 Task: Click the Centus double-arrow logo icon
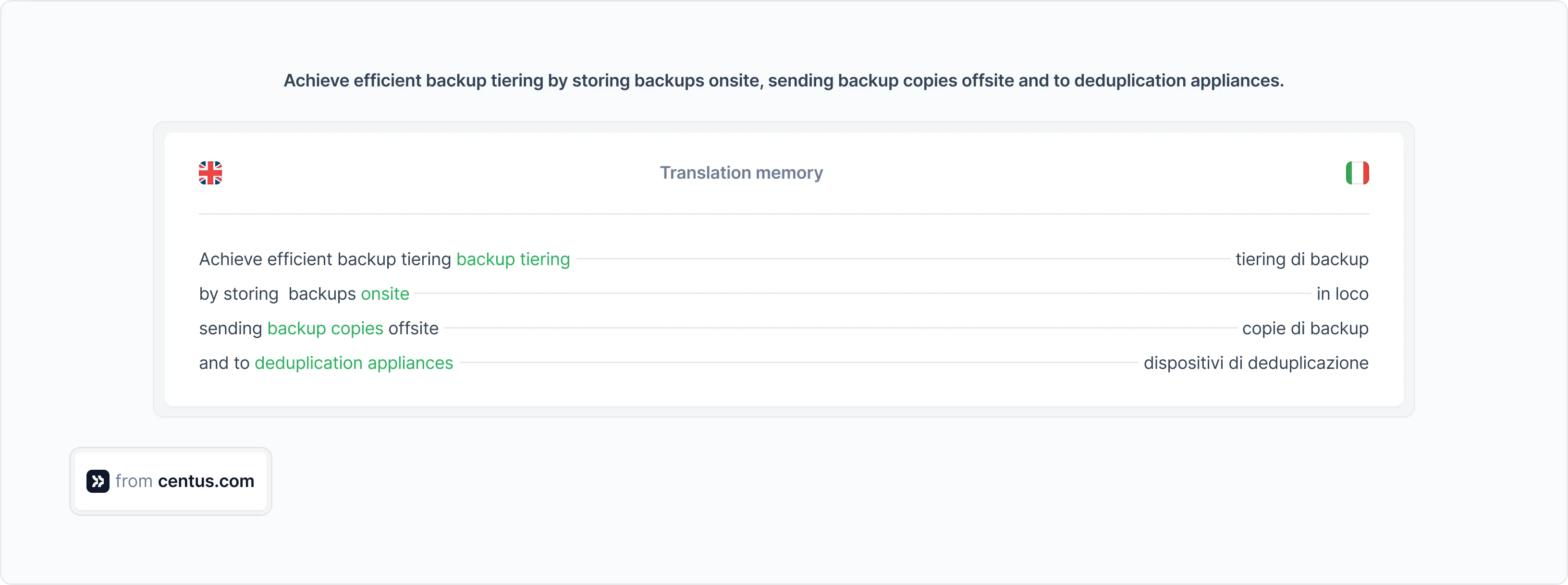(x=98, y=481)
